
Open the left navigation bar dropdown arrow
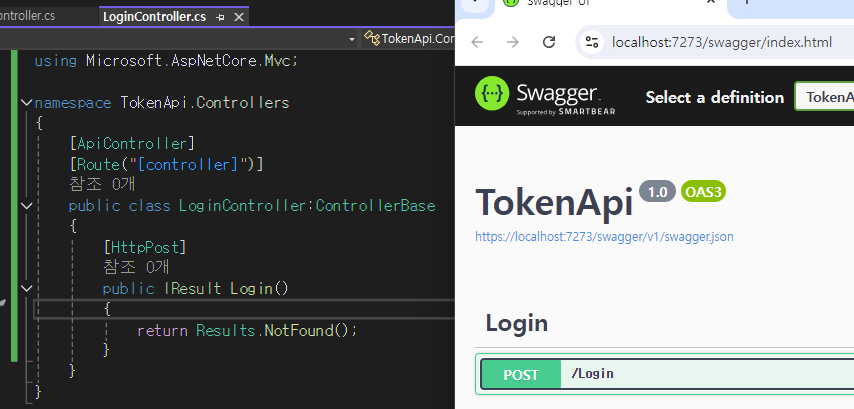coord(352,39)
